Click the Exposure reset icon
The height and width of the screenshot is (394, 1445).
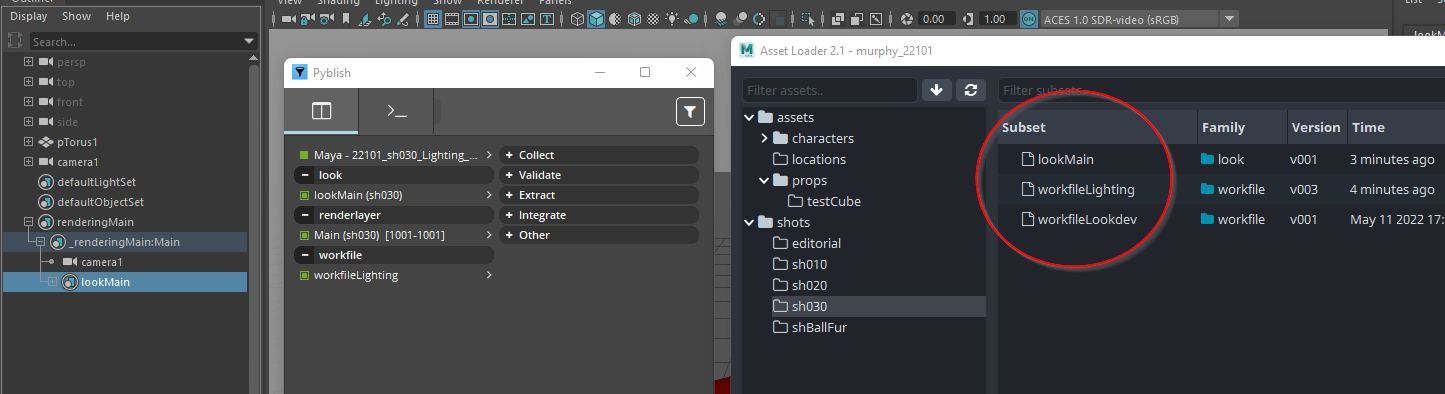pos(907,19)
